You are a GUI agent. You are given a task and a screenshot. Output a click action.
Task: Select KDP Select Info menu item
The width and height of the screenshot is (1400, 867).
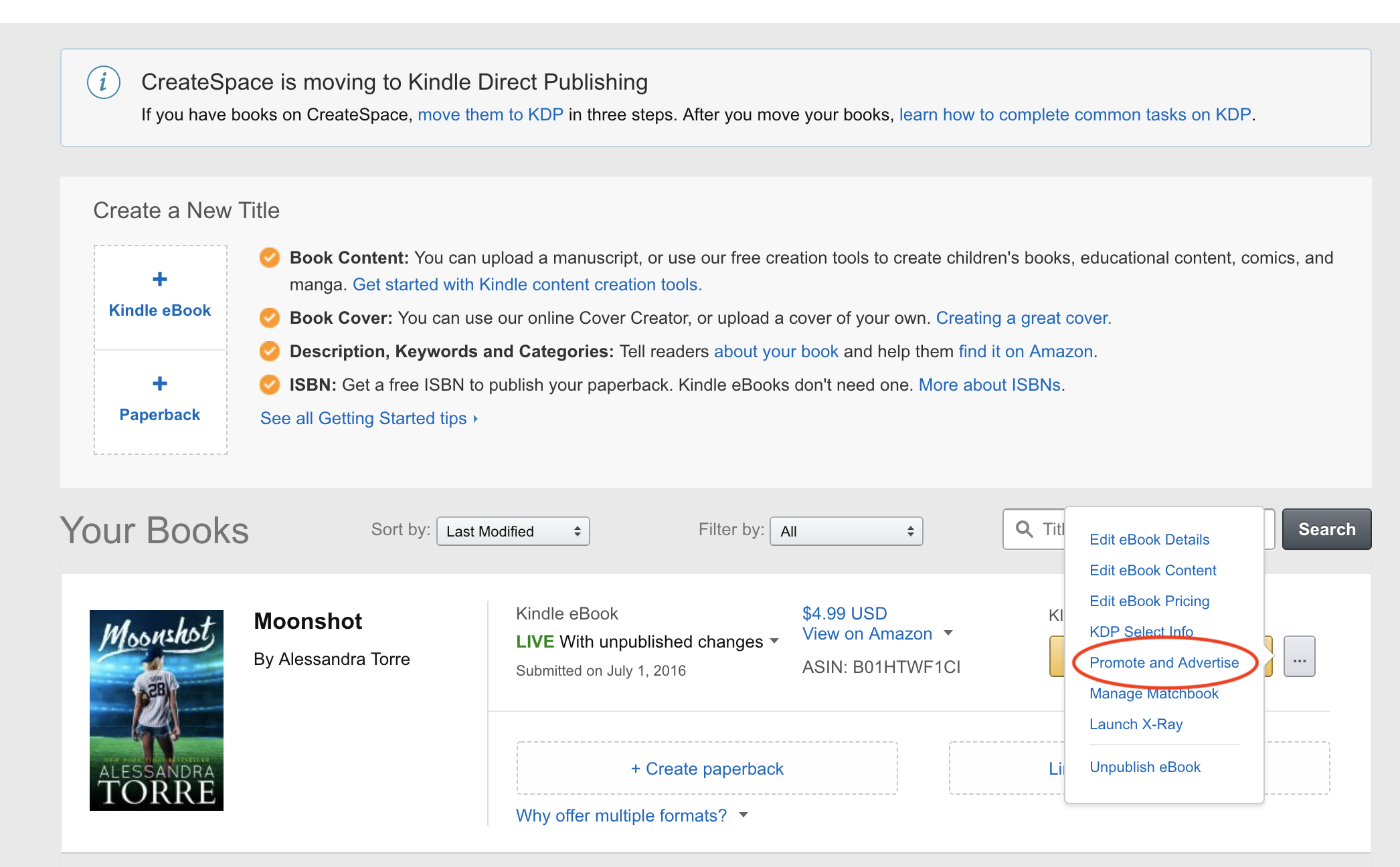coord(1141,632)
